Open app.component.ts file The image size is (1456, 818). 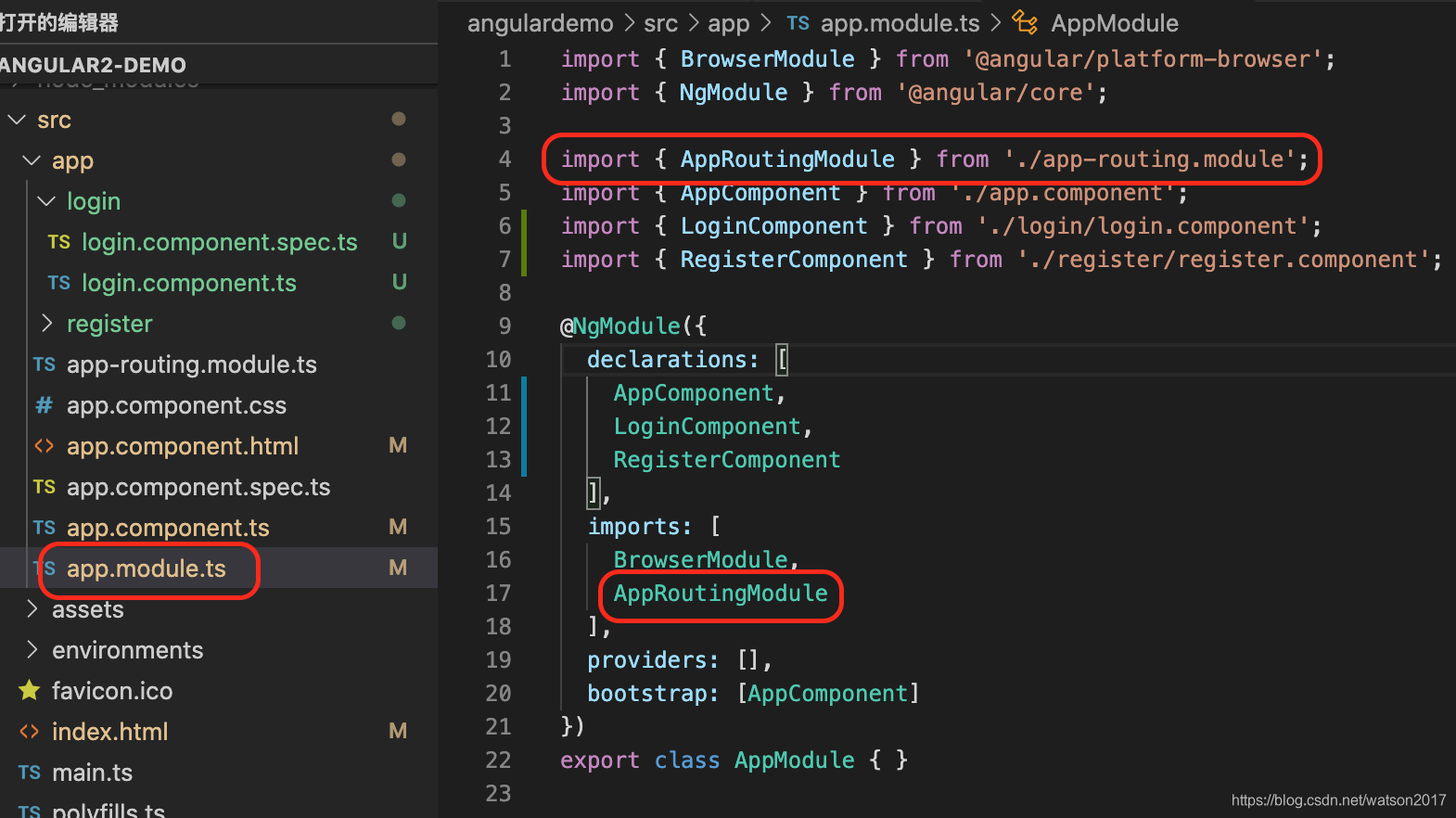(168, 528)
